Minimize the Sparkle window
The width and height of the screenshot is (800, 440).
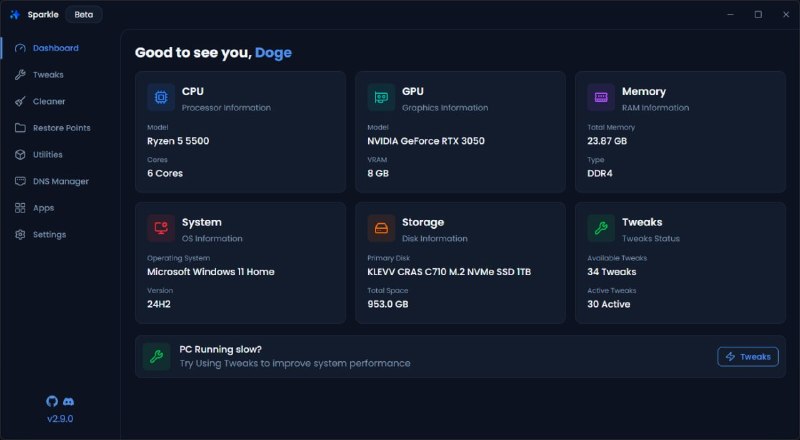tap(731, 14)
